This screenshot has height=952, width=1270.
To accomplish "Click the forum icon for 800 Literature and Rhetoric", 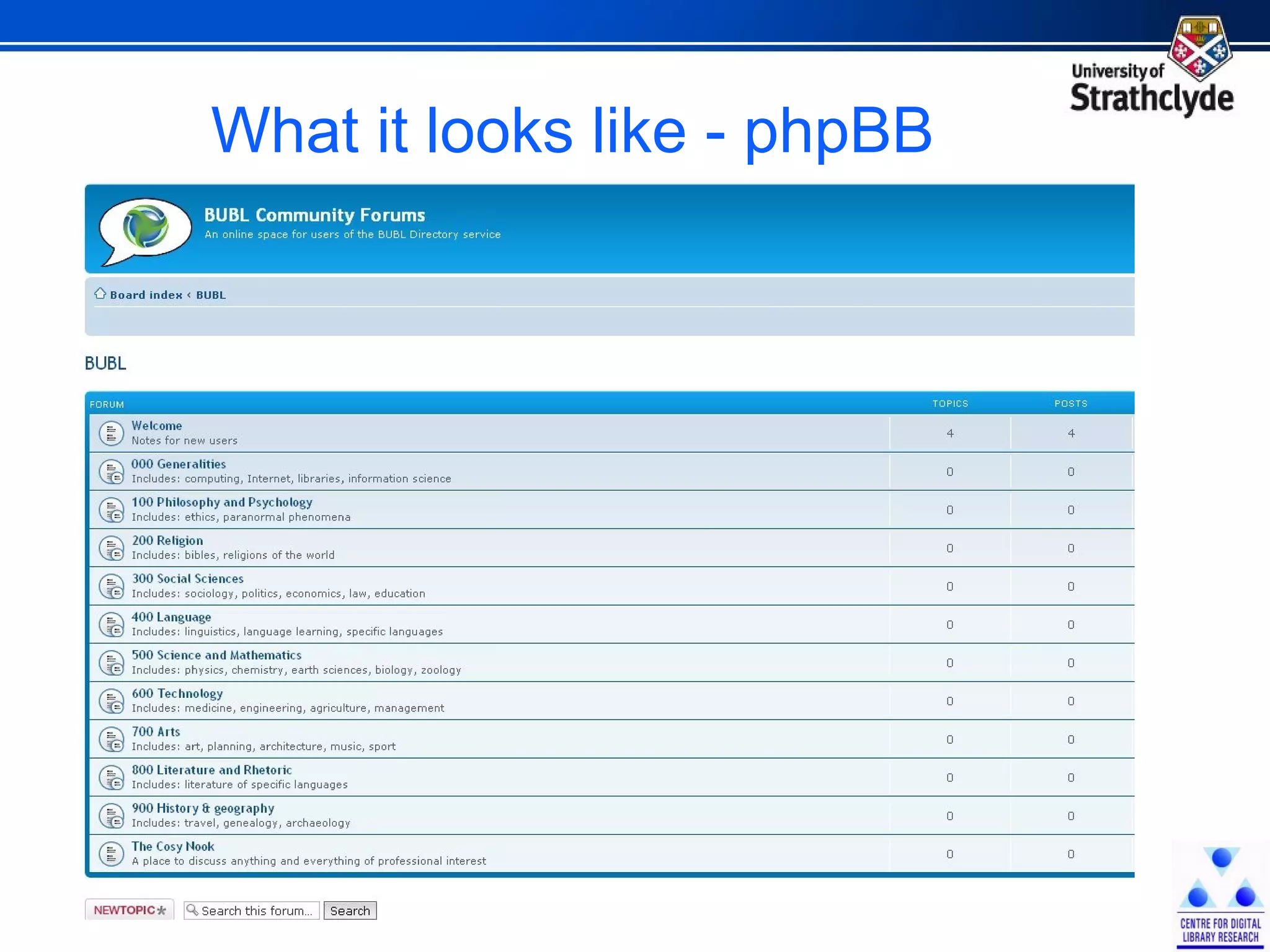I will click(111, 778).
